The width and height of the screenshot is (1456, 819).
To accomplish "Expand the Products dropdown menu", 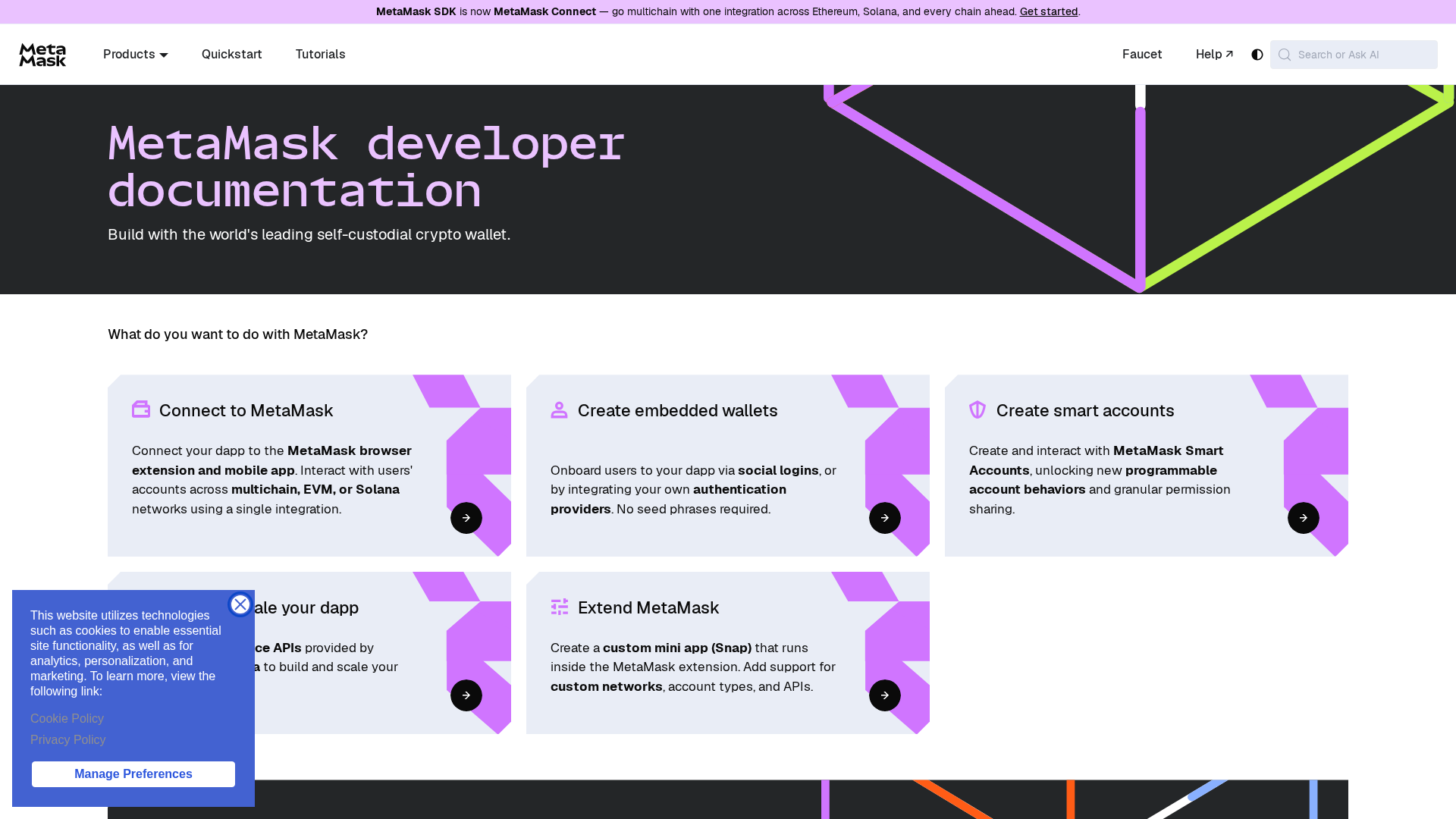I will [x=136, y=55].
